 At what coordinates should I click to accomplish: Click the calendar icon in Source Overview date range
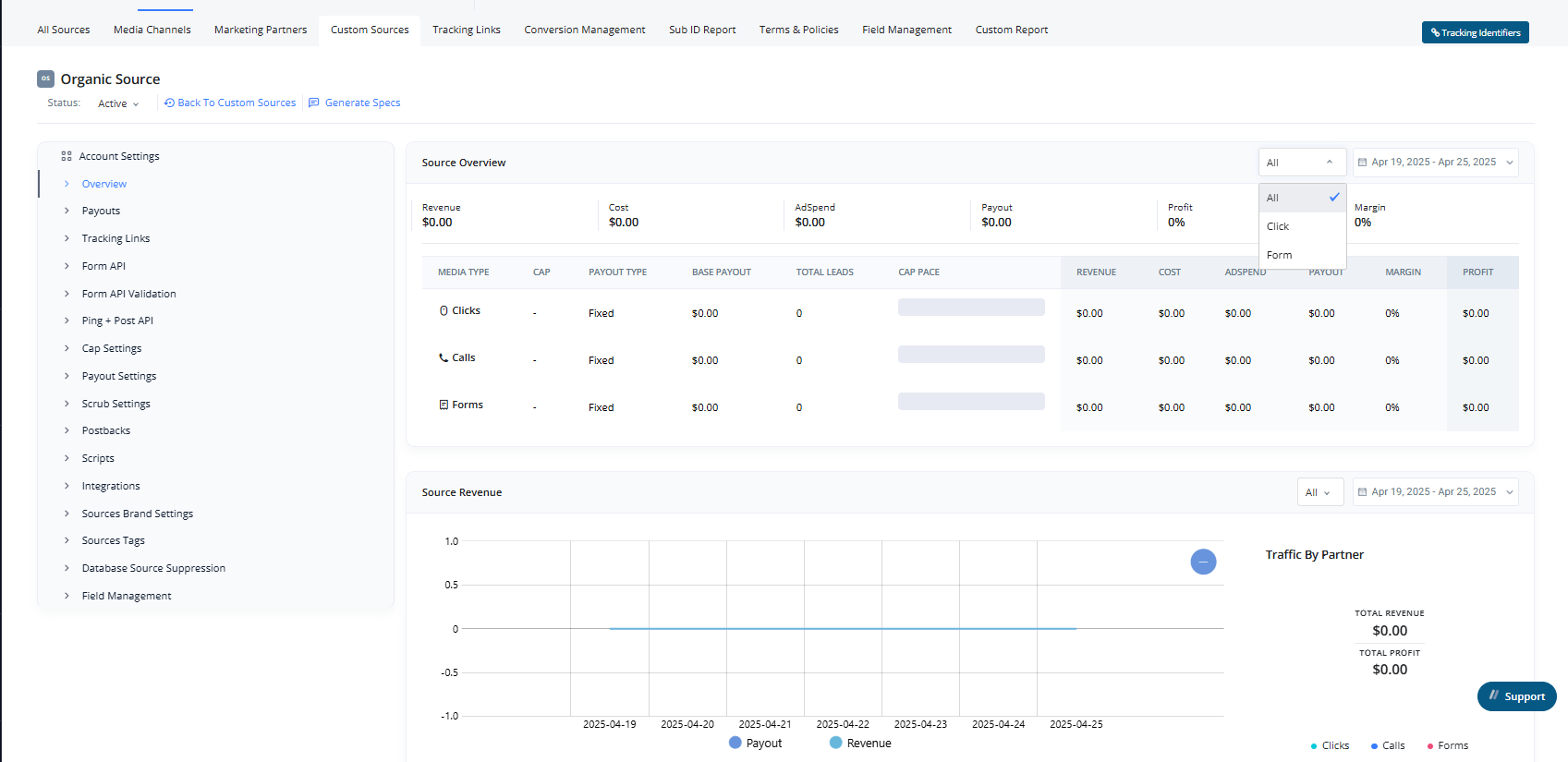[1362, 163]
